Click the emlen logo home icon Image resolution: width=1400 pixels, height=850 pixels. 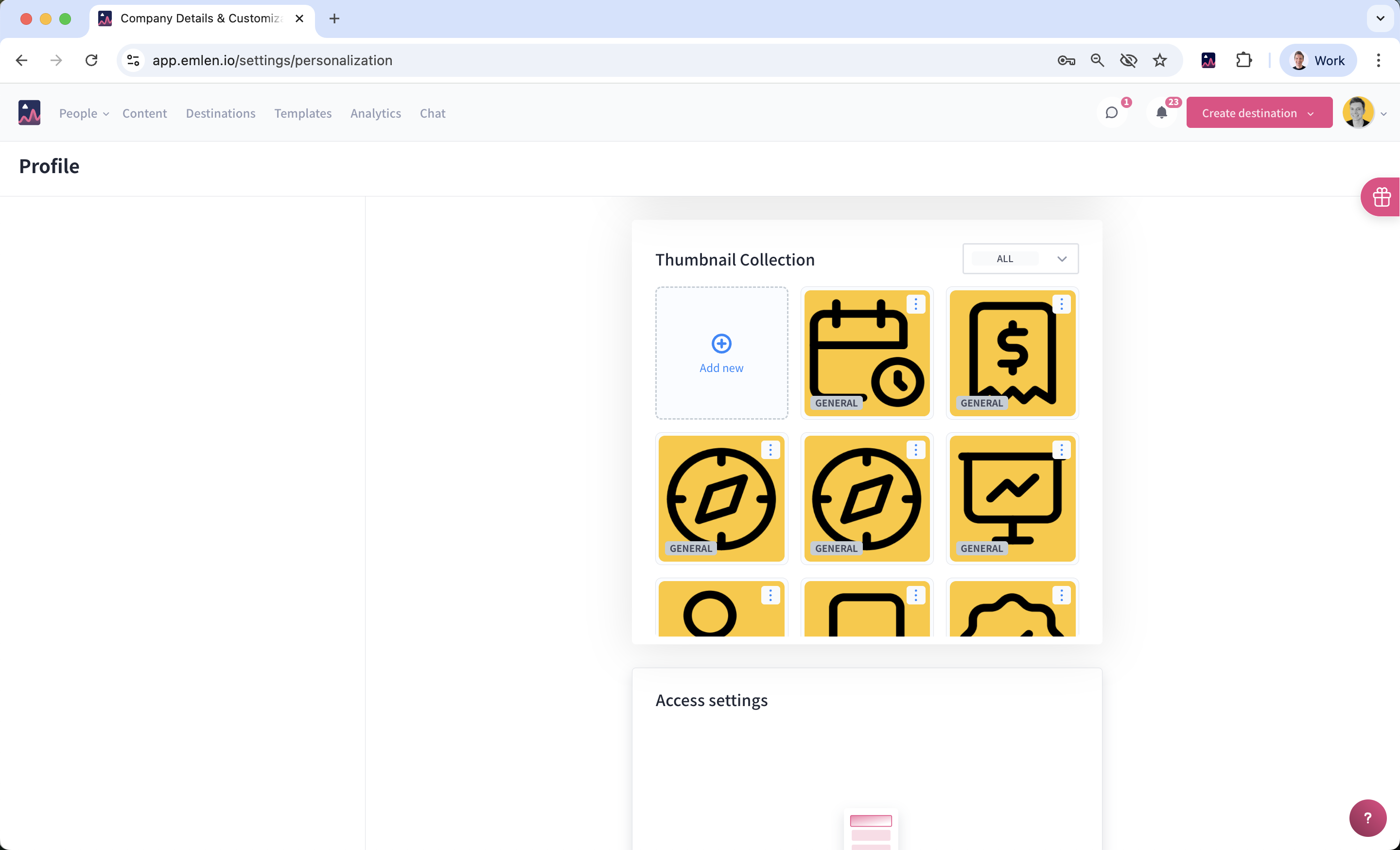coord(29,113)
